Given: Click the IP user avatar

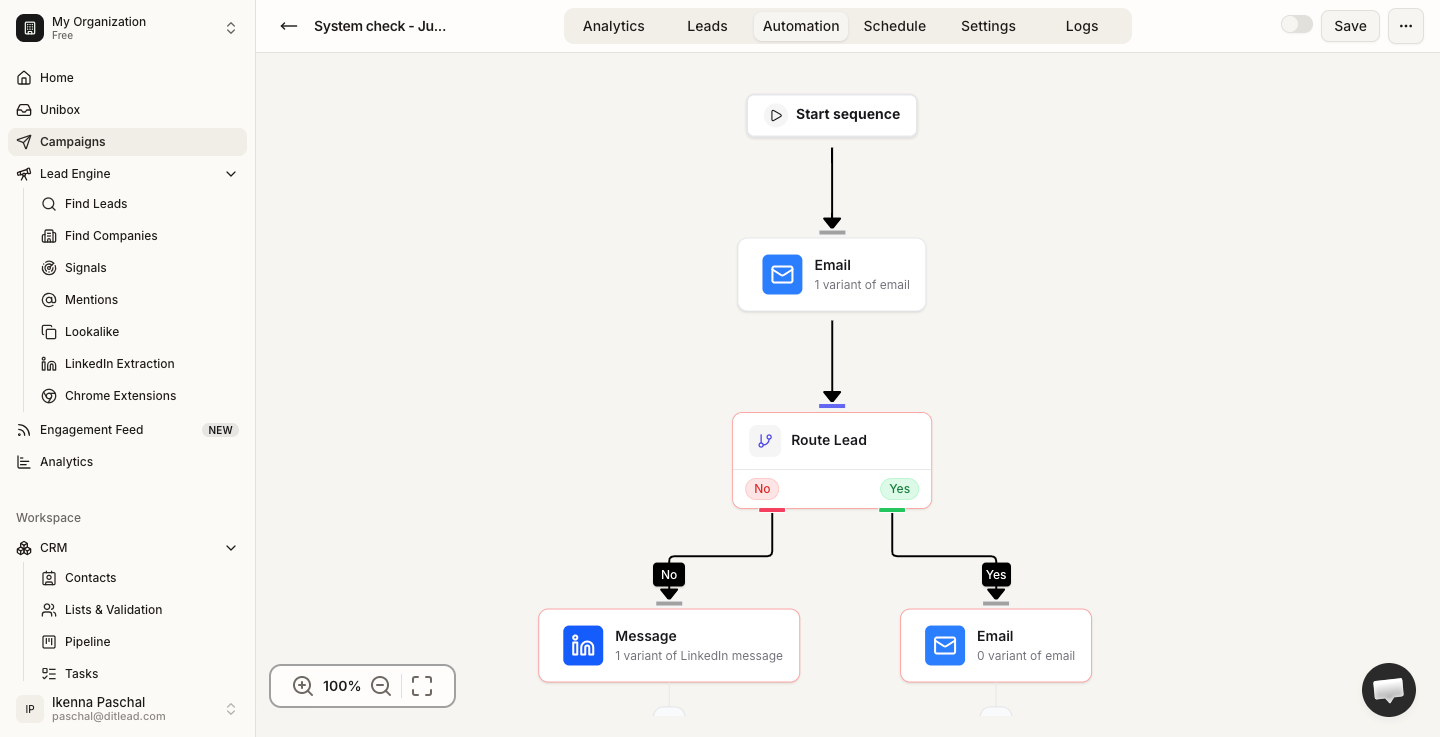Looking at the screenshot, I should pyautogui.click(x=30, y=709).
